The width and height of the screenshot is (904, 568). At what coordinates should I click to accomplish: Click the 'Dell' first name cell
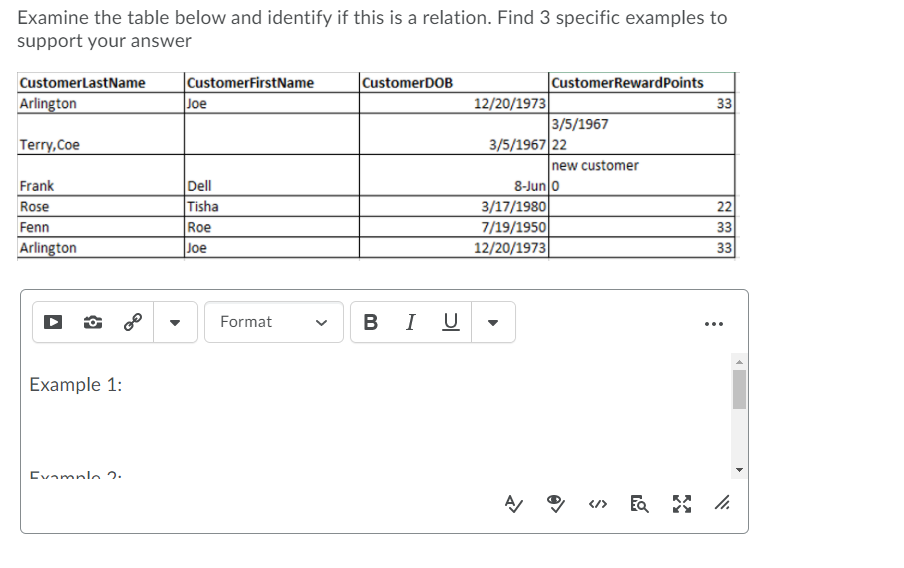272,175
